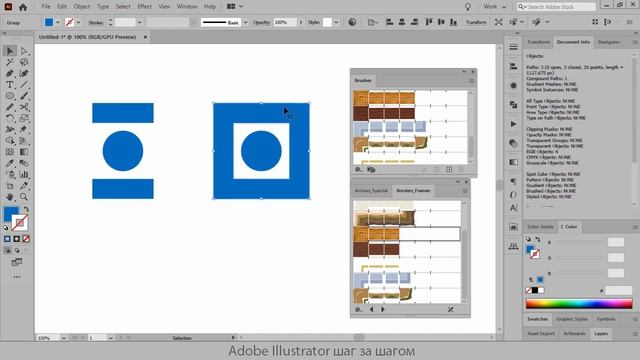The width and height of the screenshot is (640, 360).
Task: Expand the Basic brush definition dropdown
Action: click(x=245, y=22)
